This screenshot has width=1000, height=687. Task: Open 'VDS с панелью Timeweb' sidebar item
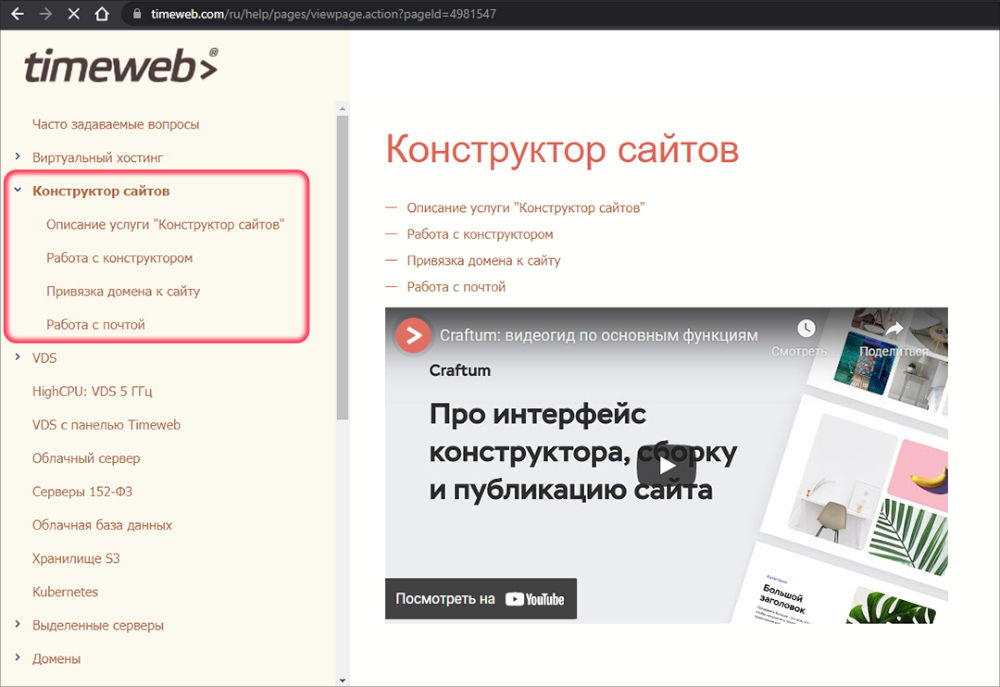coord(107,425)
